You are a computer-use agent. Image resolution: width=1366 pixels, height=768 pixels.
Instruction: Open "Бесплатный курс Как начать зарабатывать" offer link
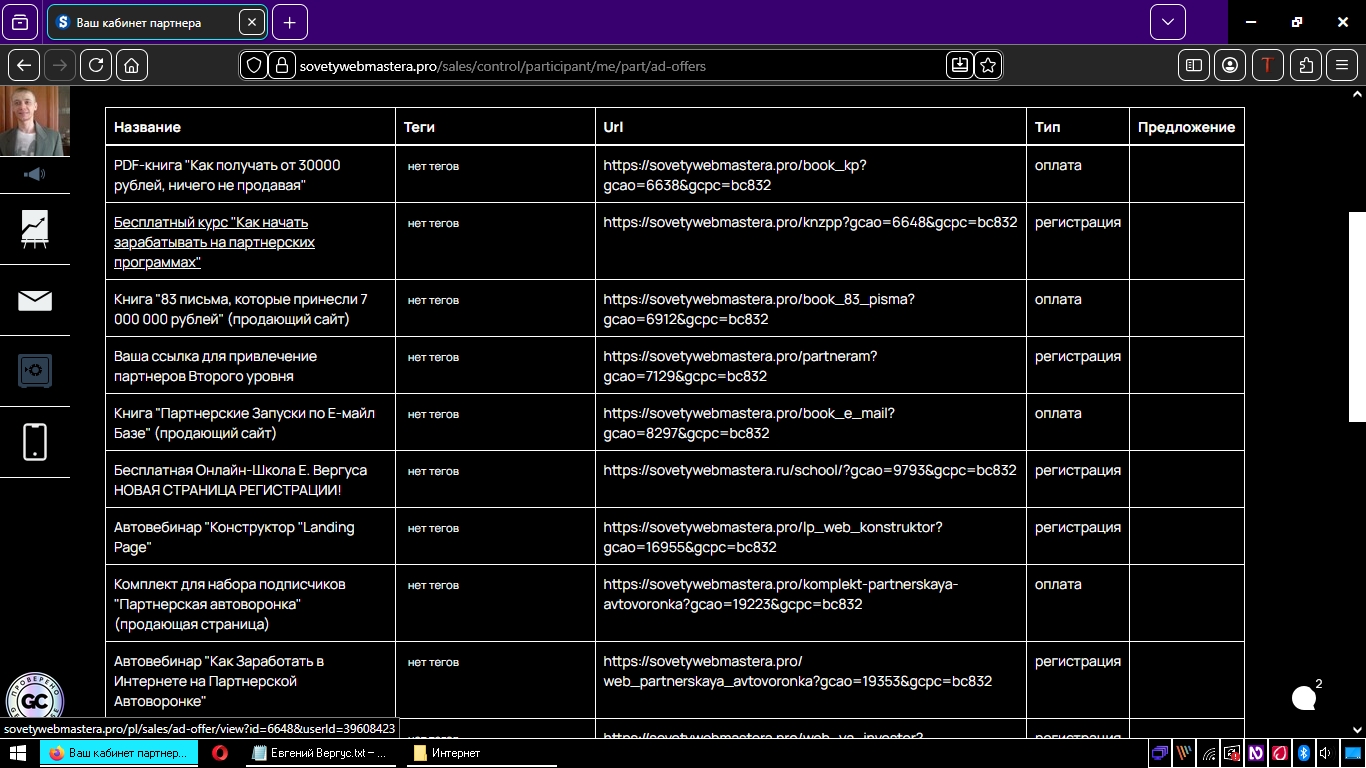pos(214,242)
